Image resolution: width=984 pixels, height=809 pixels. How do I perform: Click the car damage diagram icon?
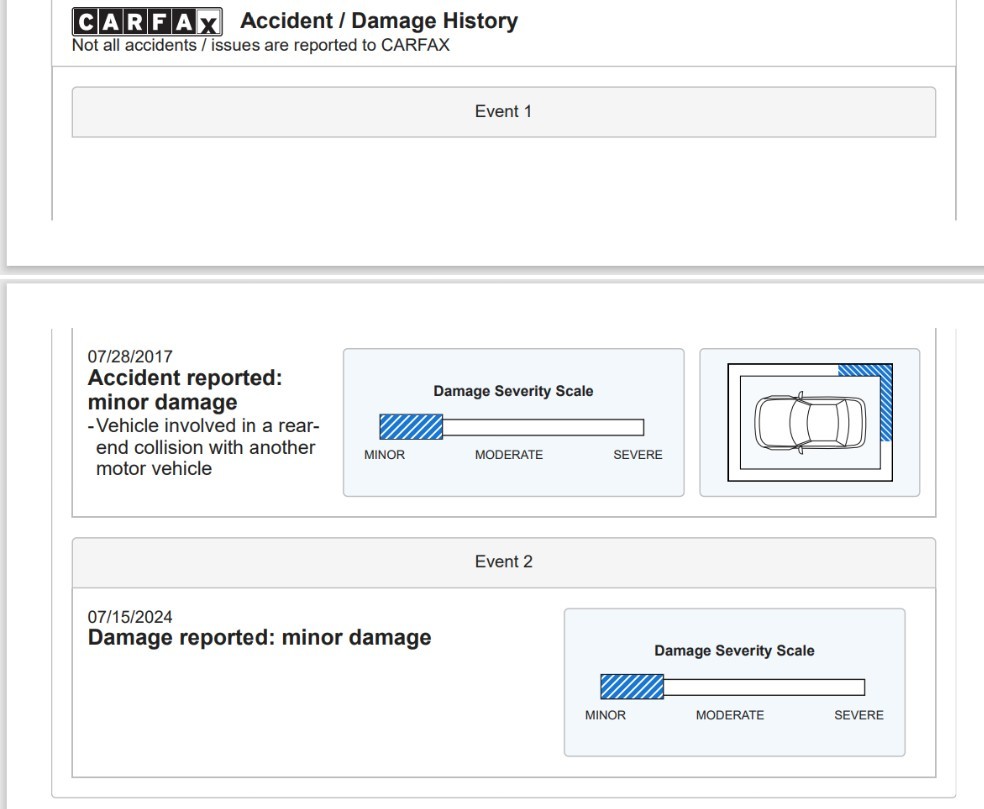[x=810, y=422]
